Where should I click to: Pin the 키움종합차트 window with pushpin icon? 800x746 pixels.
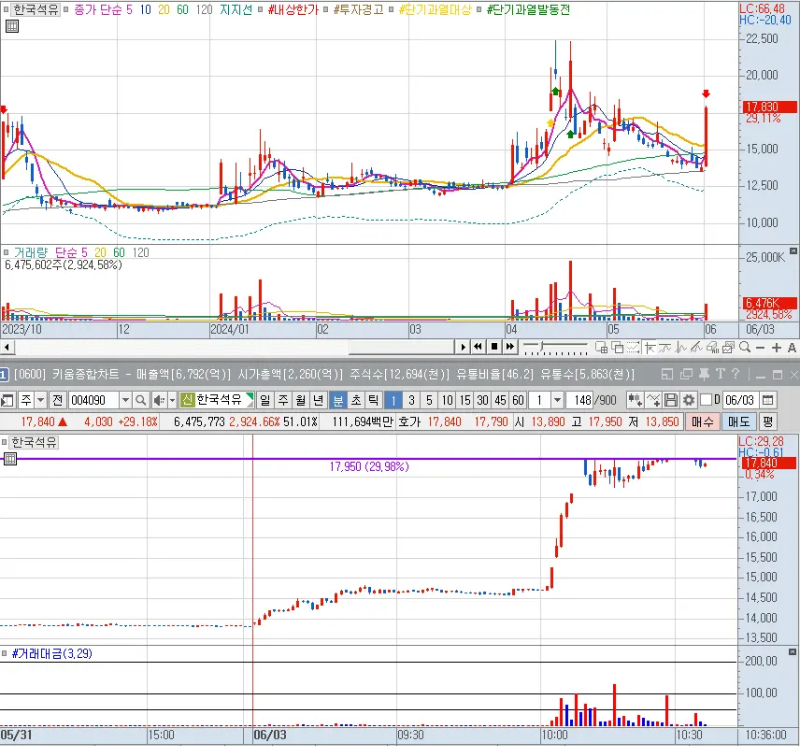(x=704, y=375)
